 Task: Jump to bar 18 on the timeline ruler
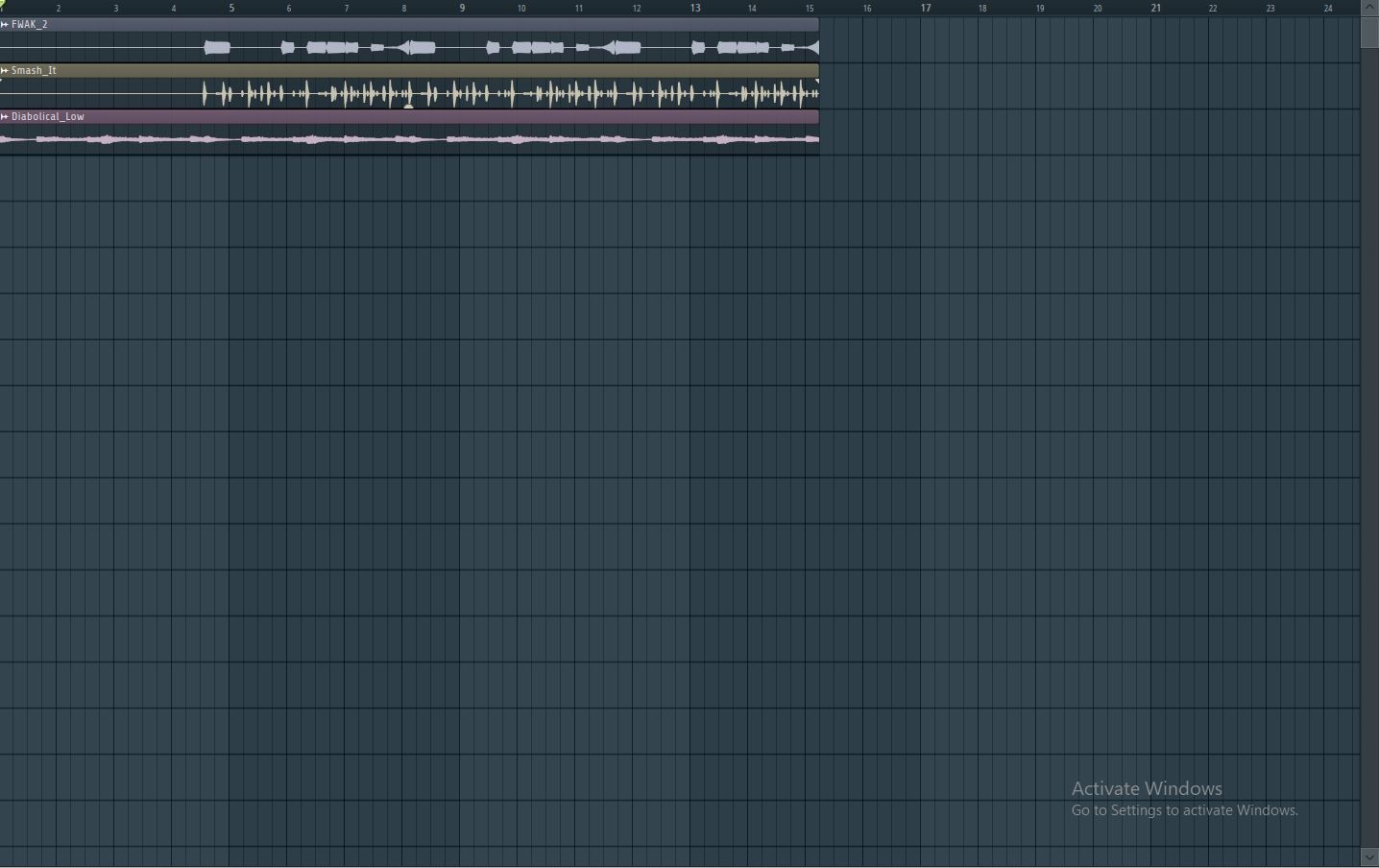[982, 8]
